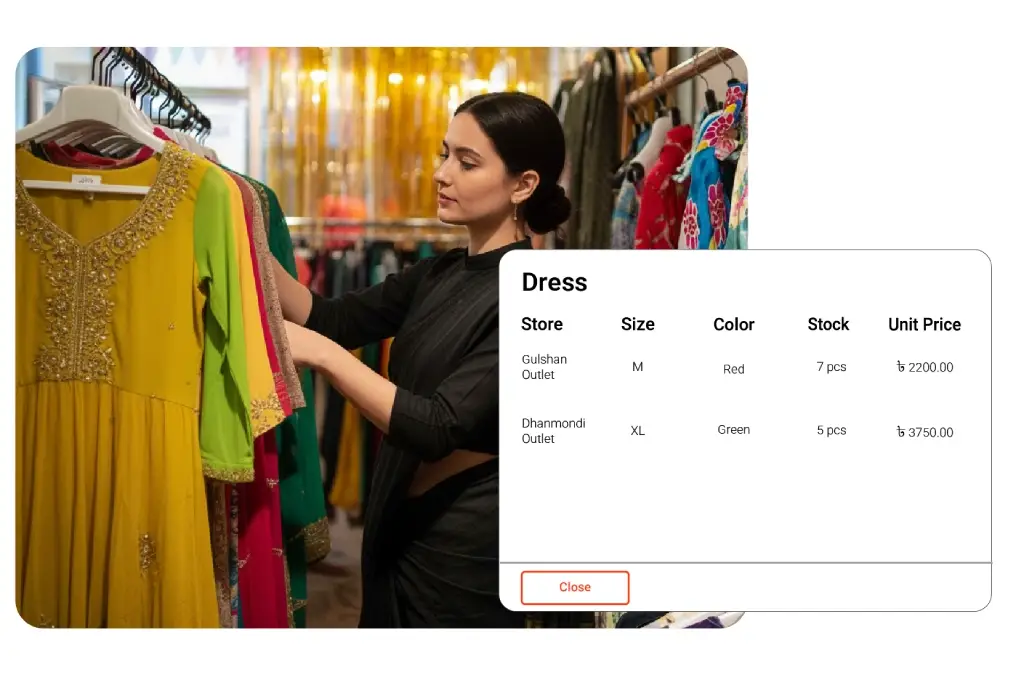
Task: Select the Dhanmondi Outlet table row
Action: click(x=740, y=430)
